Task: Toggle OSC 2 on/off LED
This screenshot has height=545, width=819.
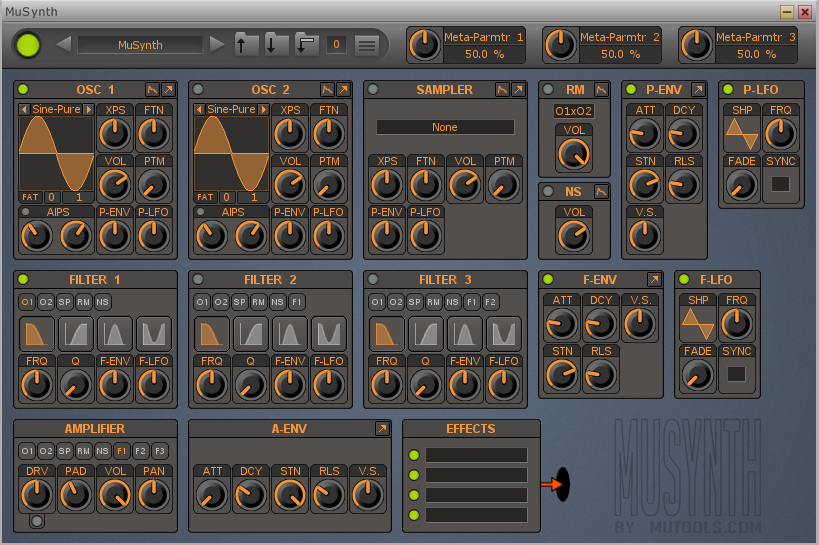Action: pyautogui.click(x=198, y=89)
